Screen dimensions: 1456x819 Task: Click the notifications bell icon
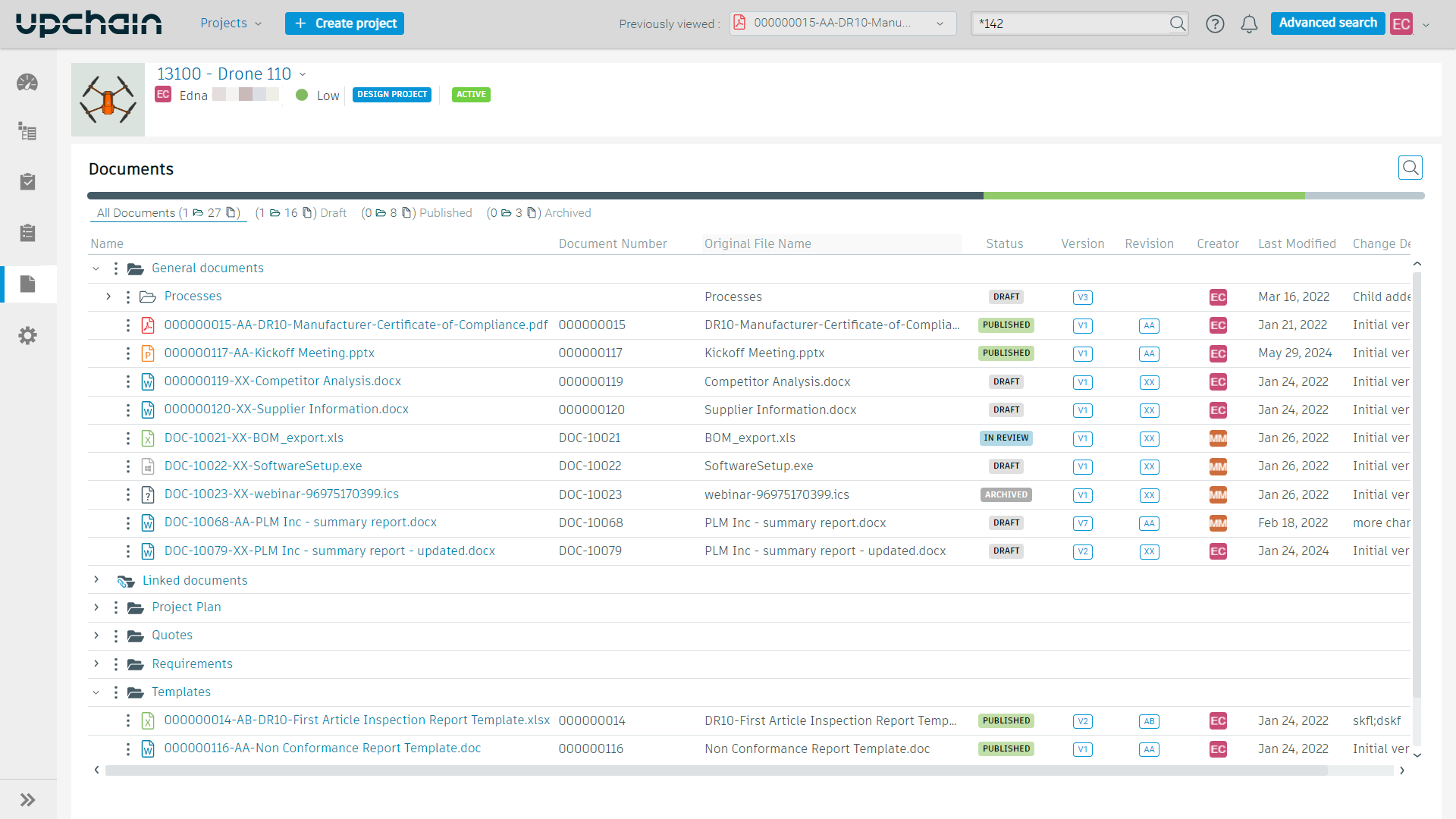pyautogui.click(x=1249, y=24)
